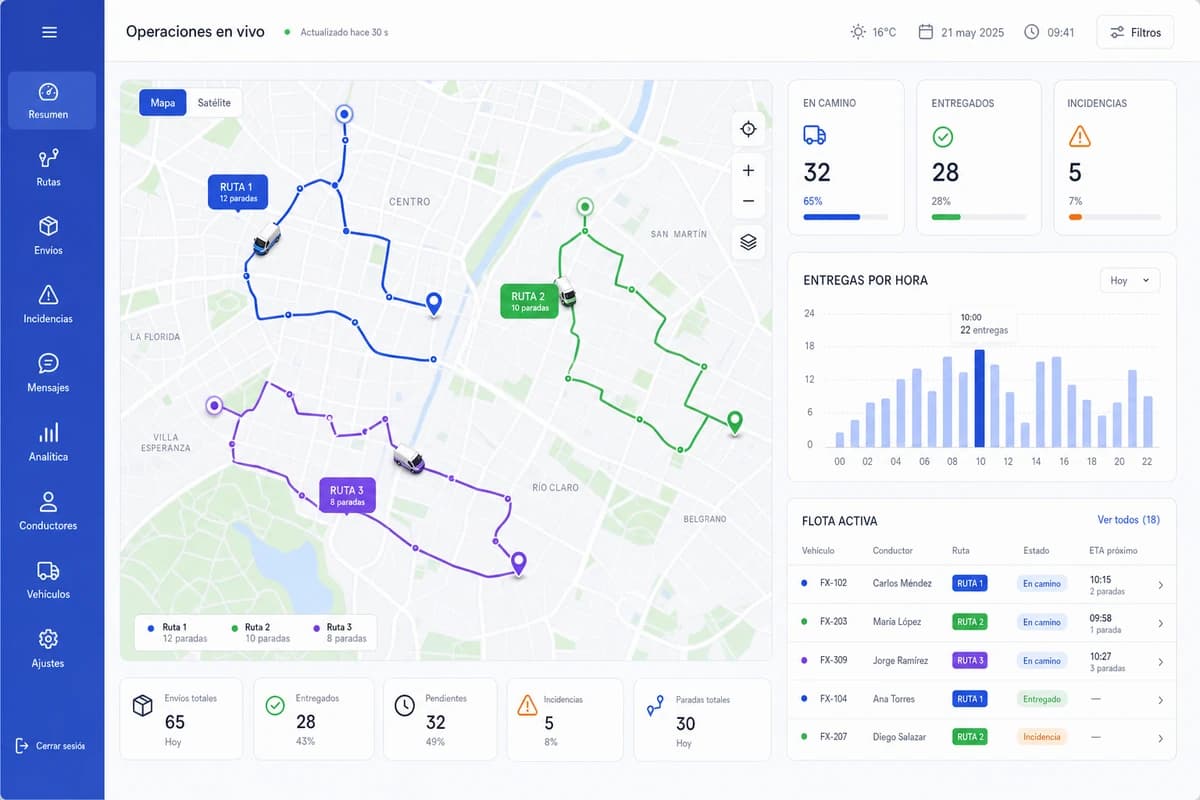Click Incidencia status of Diego Salazar

click(1042, 737)
